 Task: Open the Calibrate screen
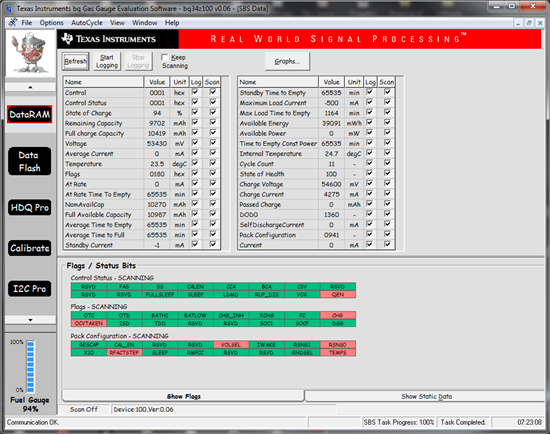tap(29, 248)
